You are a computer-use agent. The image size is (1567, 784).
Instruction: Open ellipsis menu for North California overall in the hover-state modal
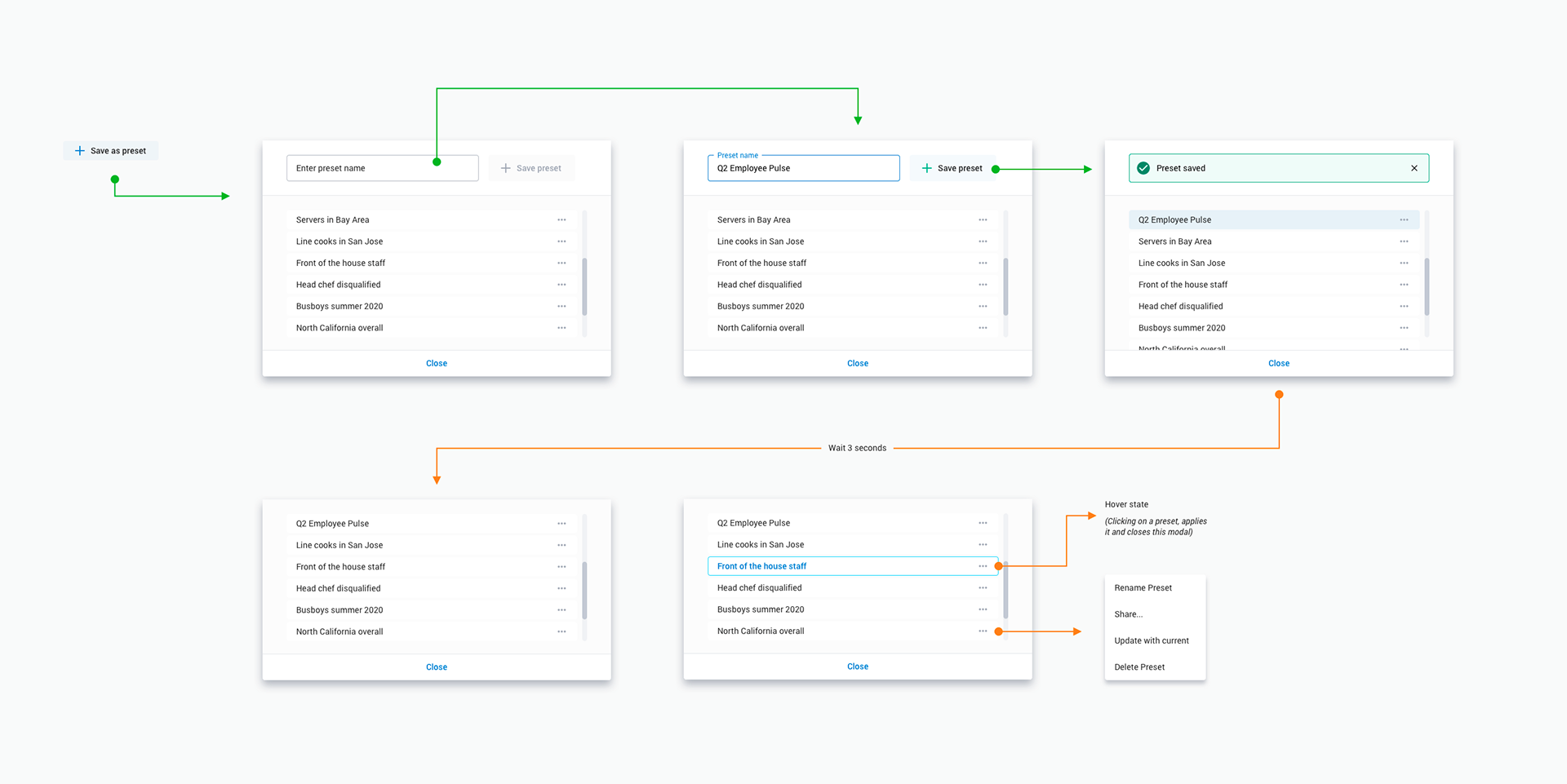tap(983, 631)
